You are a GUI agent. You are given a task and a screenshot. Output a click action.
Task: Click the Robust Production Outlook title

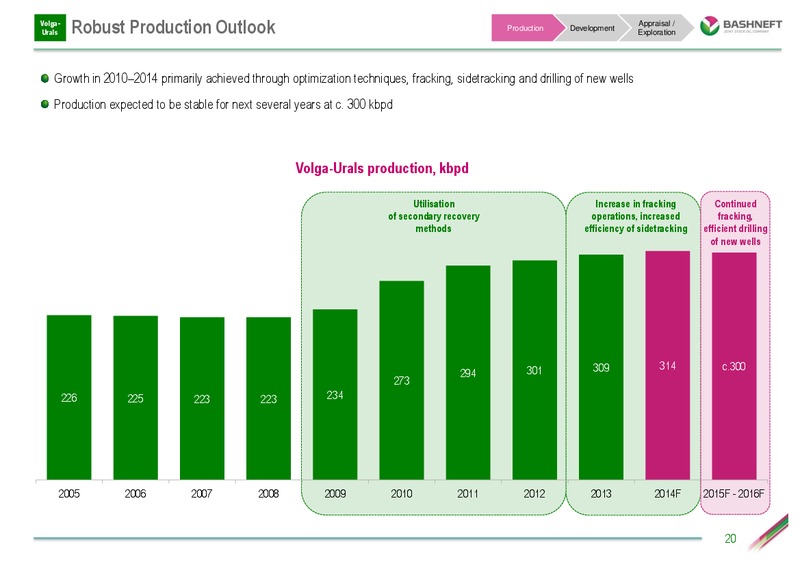click(173, 27)
